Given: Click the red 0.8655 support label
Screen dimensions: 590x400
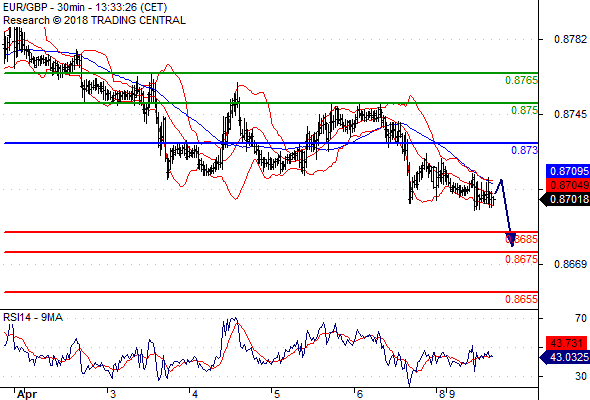Looking at the screenshot, I should click(522, 299).
